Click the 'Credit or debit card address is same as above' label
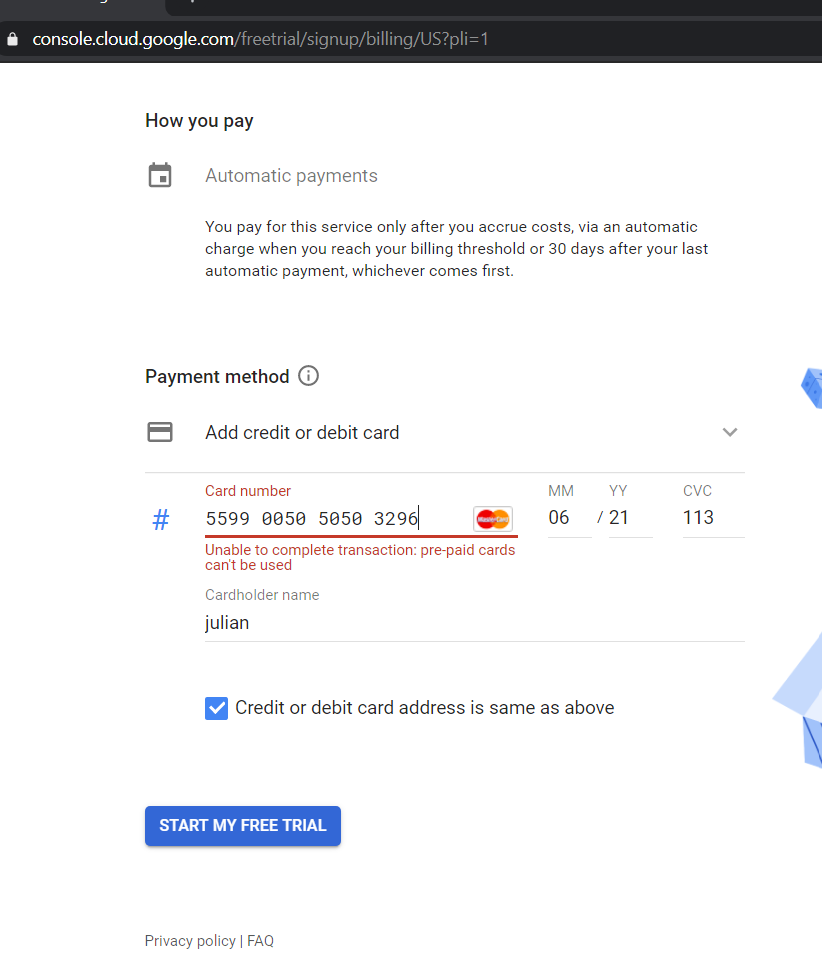Viewport: 822px width, 967px height. coord(424,708)
